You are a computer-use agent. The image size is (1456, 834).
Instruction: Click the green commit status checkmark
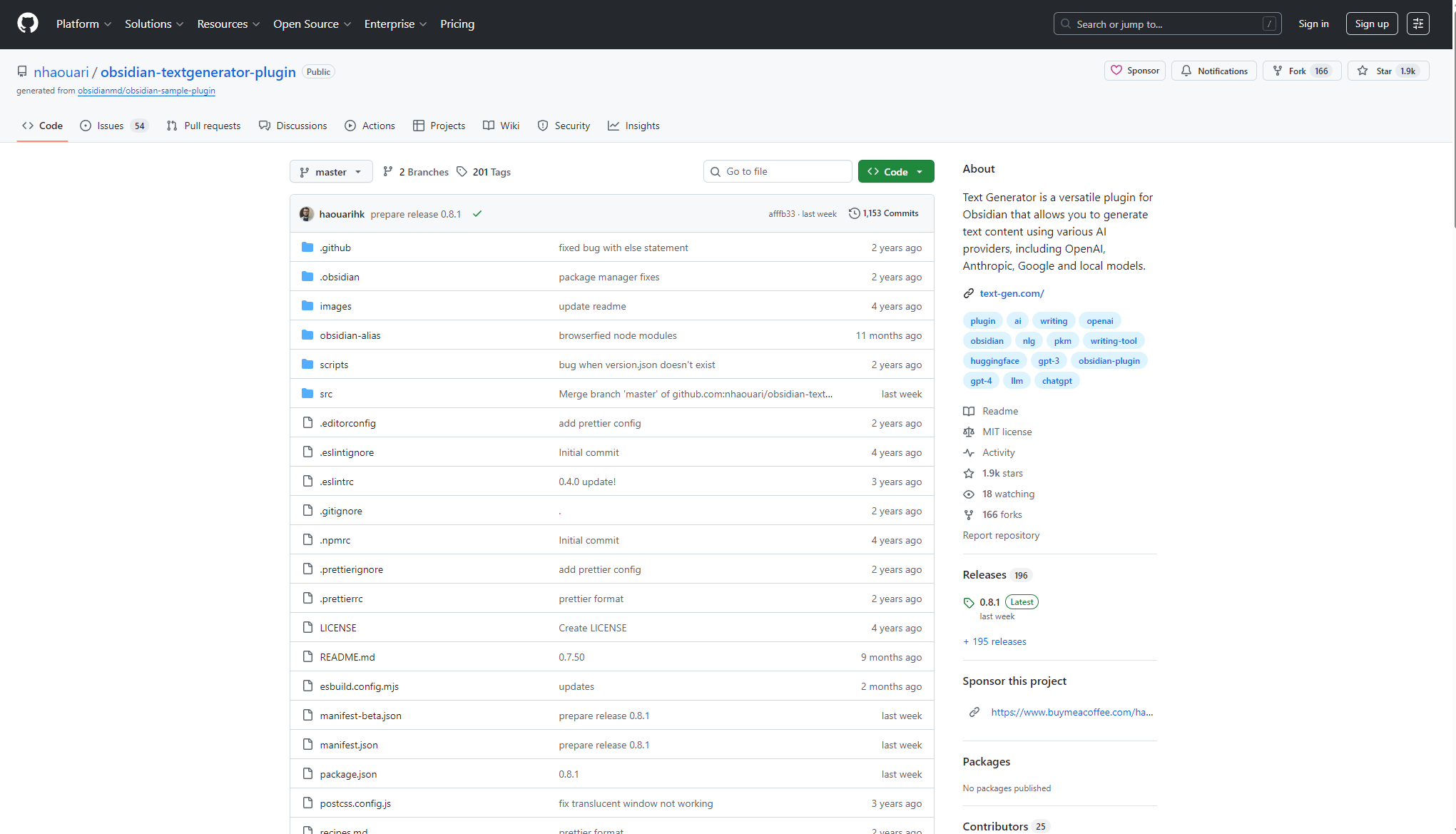477,214
